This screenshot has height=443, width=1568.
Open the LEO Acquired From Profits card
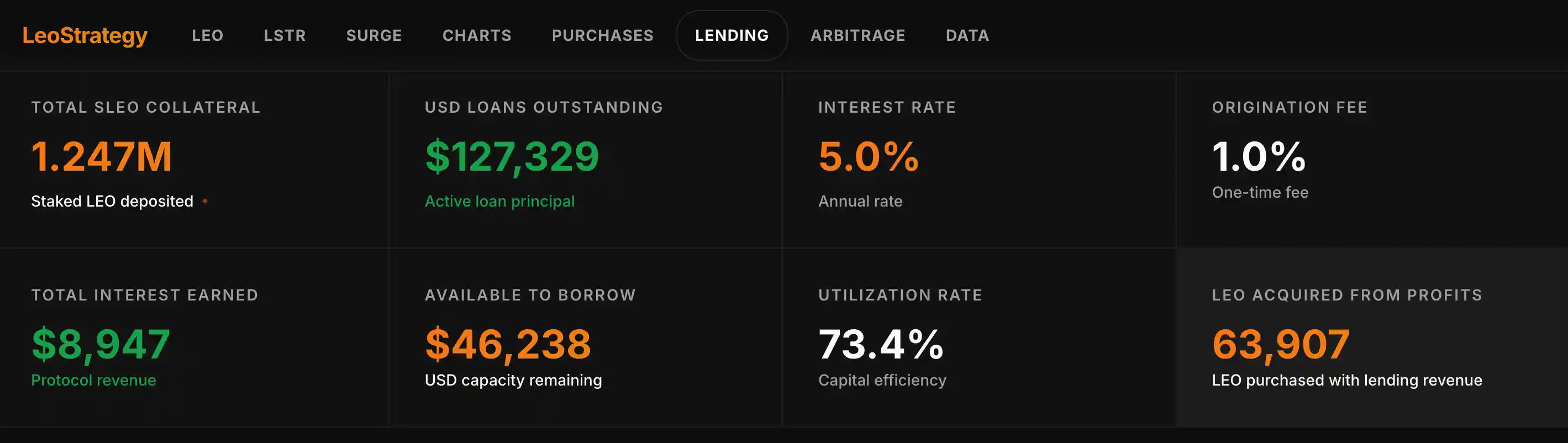click(1371, 337)
